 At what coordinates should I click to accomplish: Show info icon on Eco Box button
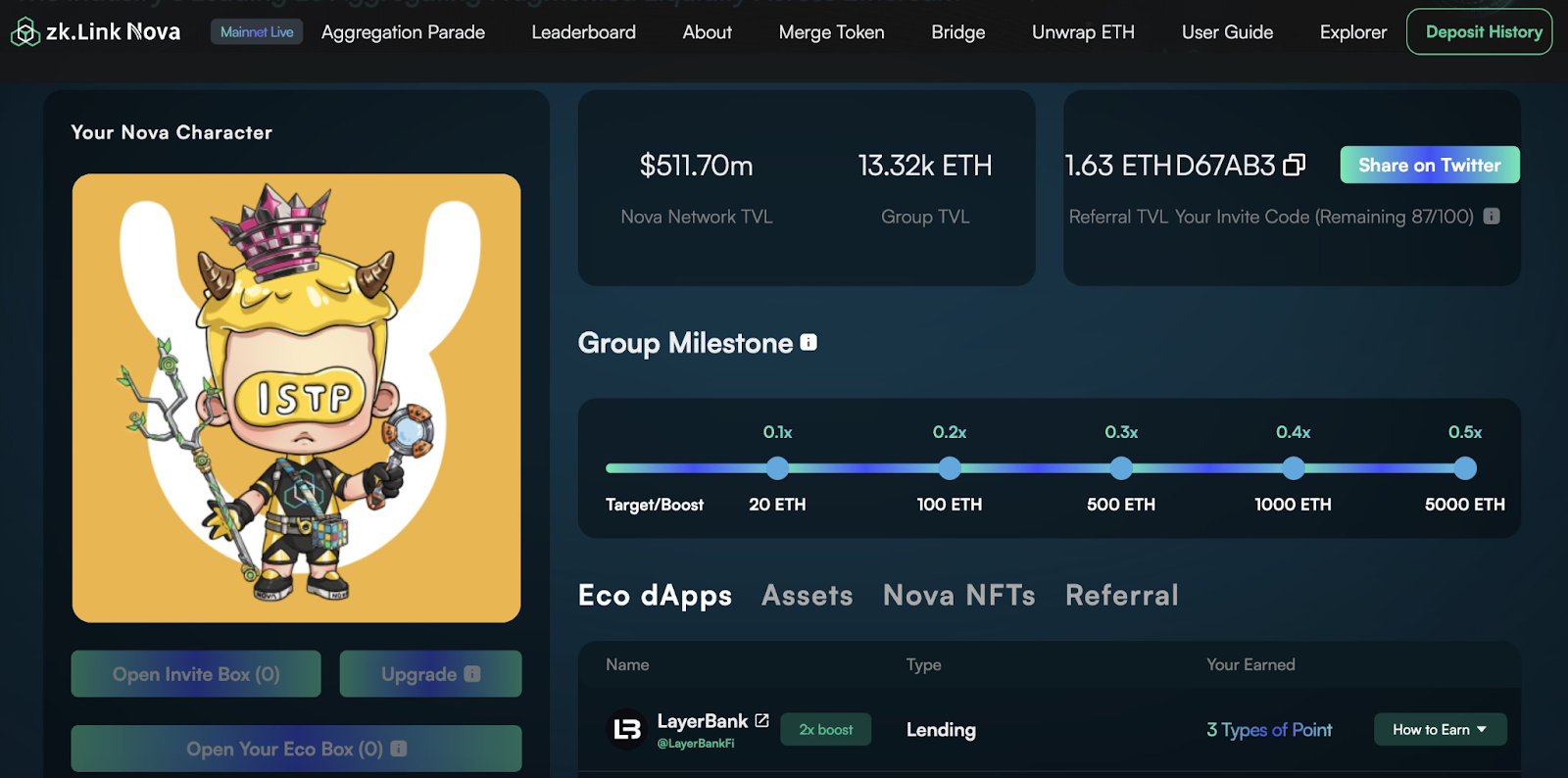click(399, 749)
